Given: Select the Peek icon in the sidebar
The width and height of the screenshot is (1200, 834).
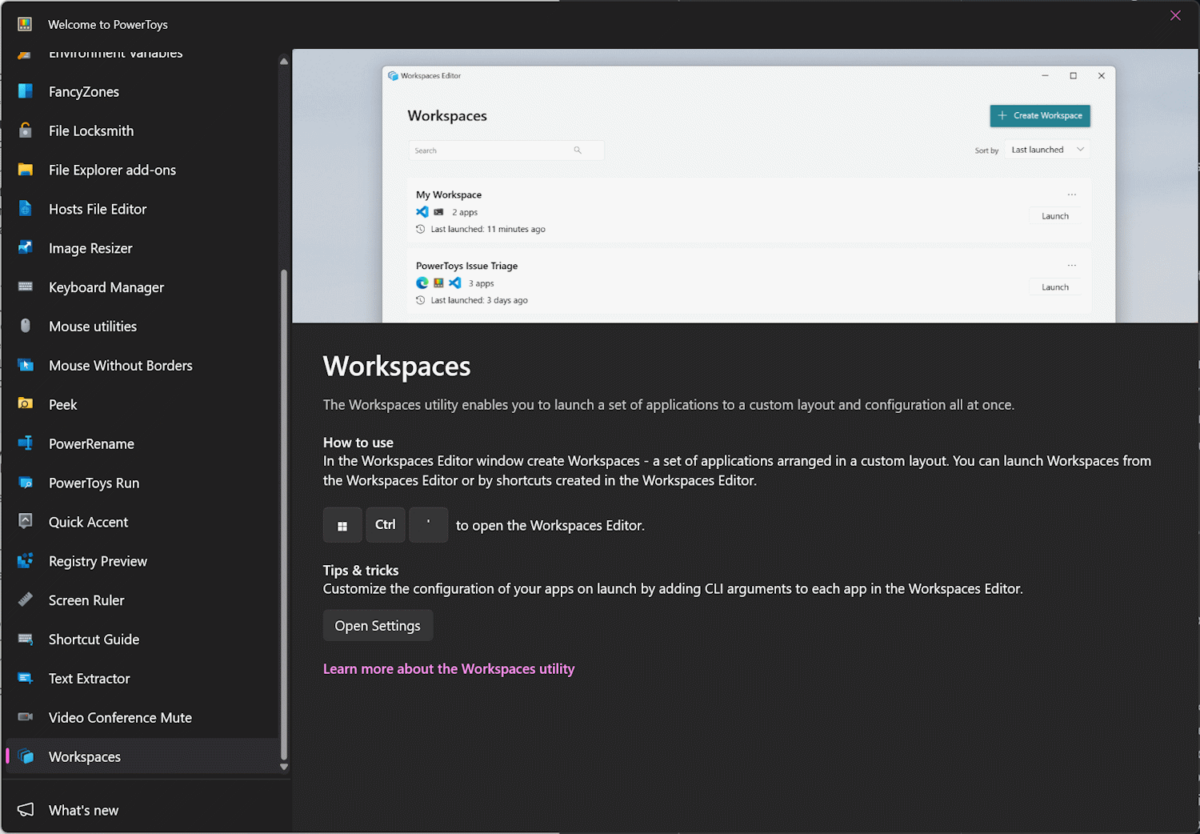Looking at the screenshot, I should click(26, 404).
